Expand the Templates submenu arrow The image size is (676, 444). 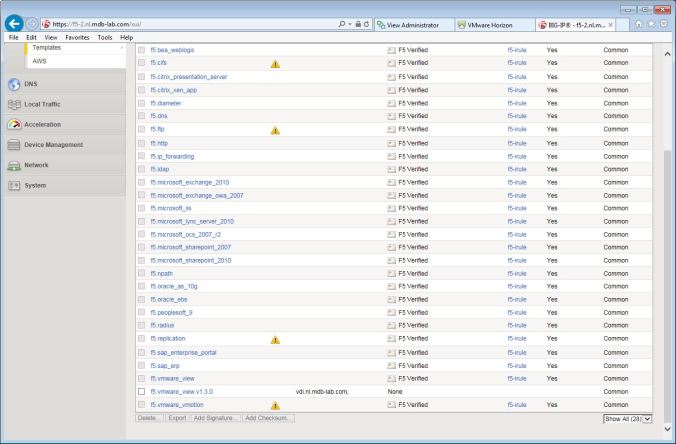tap(122, 47)
